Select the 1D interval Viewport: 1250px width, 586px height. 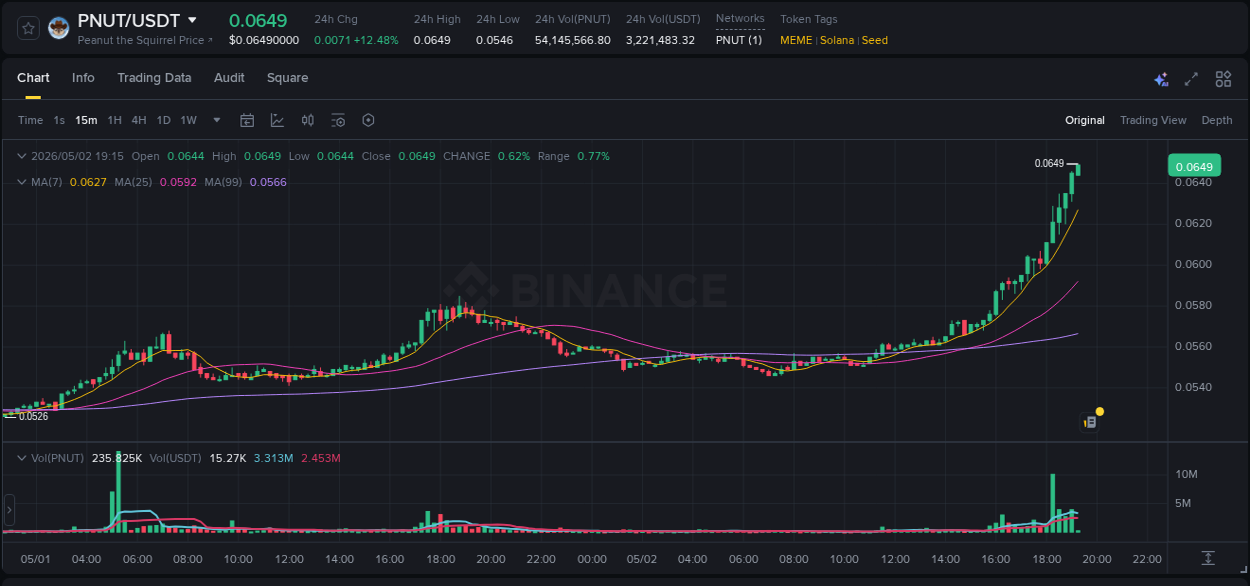click(163, 120)
